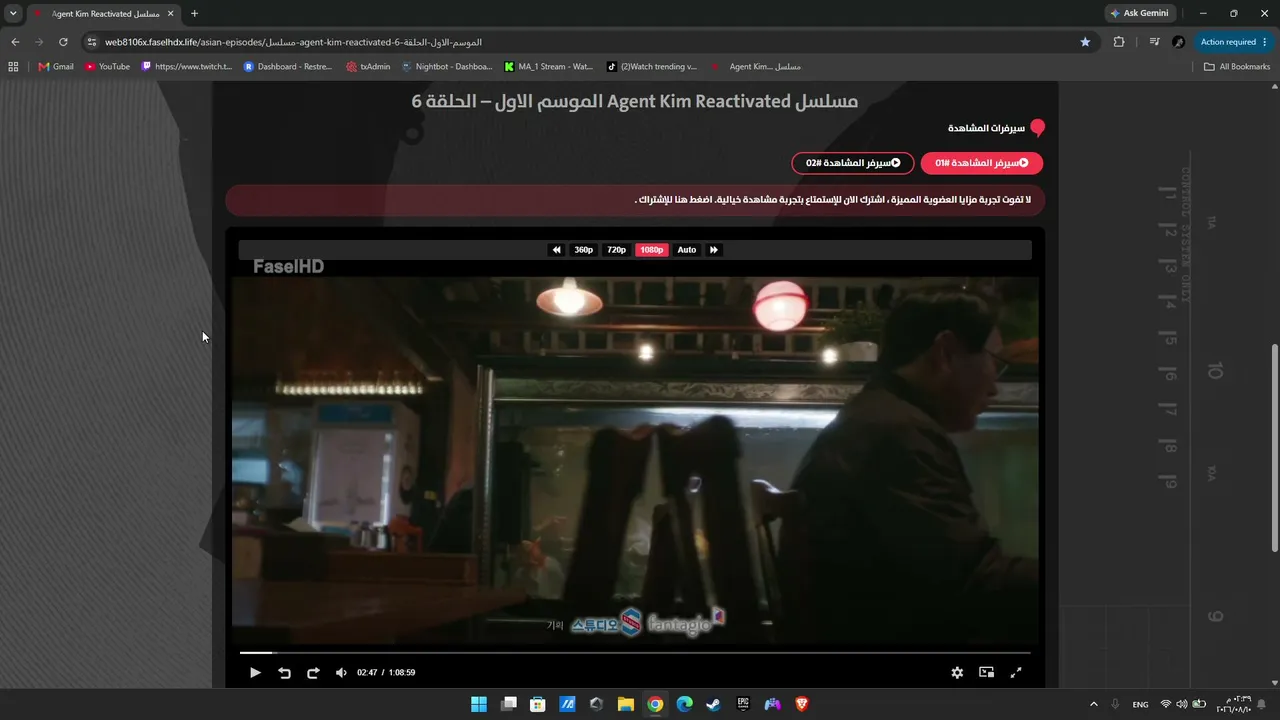The height and width of the screenshot is (720, 1280).
Task: Click the browser forward button
Action: pyautogui.click(x=39, y=42)
